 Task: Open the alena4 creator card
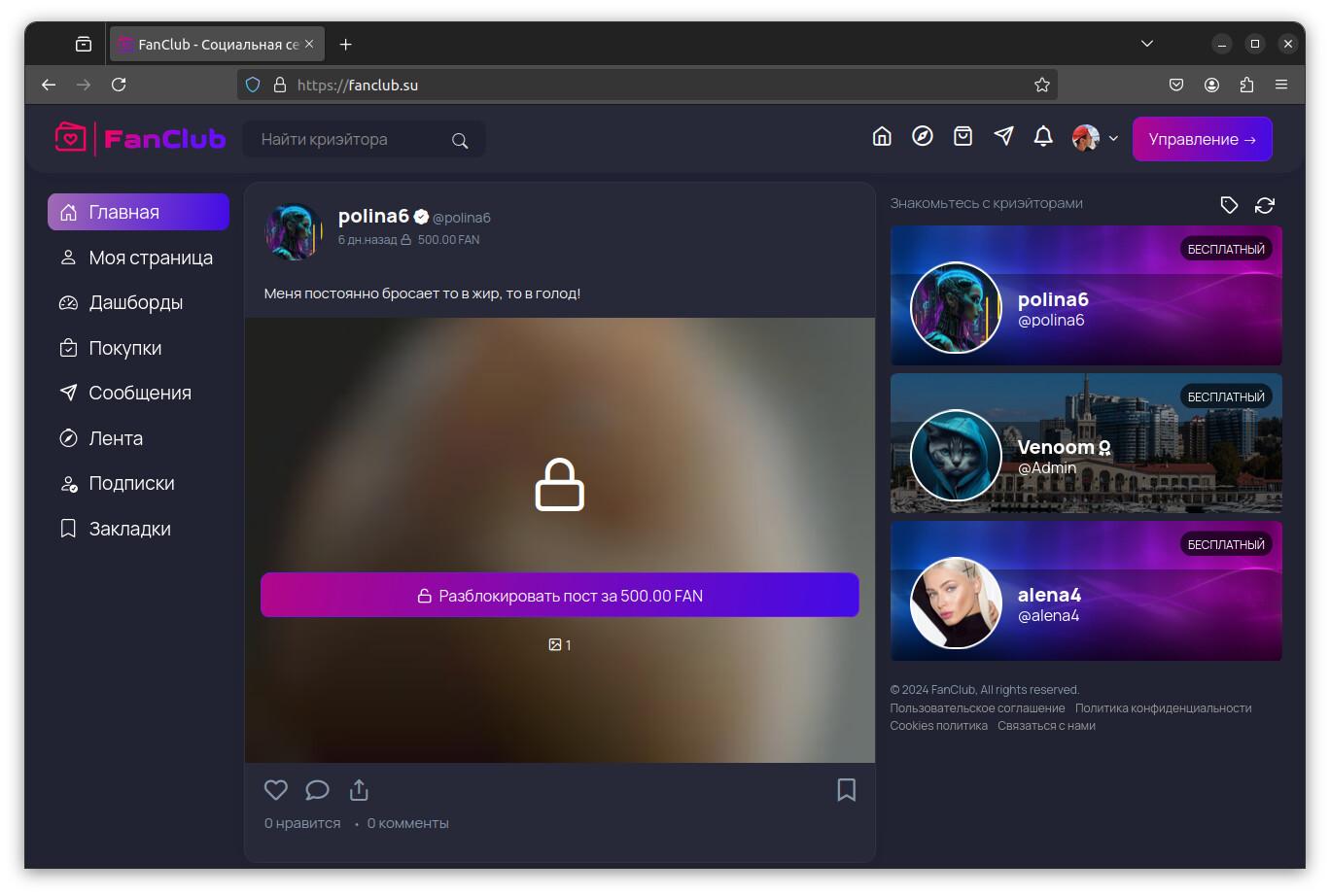1086,591
